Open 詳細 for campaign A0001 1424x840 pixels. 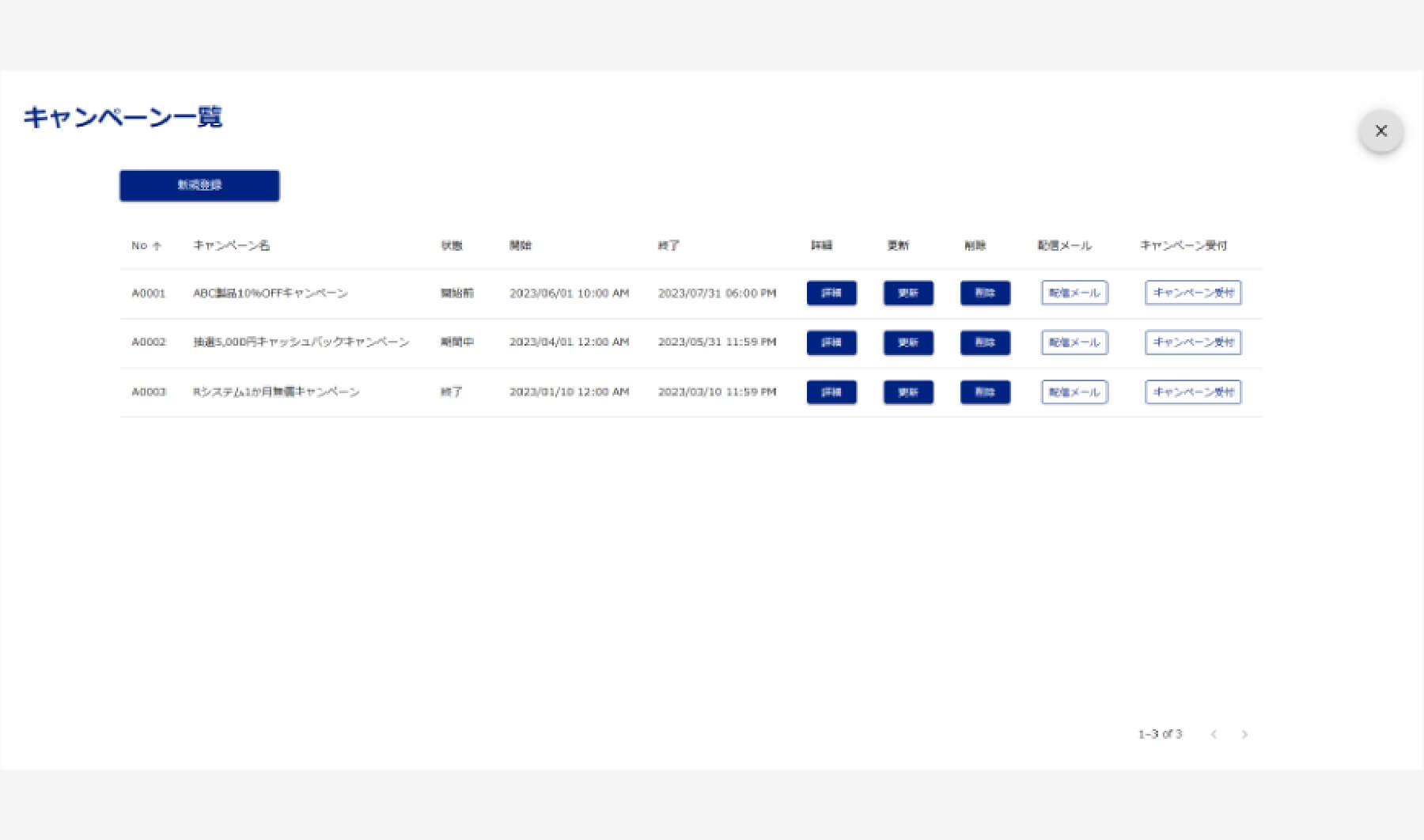pos(831,293)
